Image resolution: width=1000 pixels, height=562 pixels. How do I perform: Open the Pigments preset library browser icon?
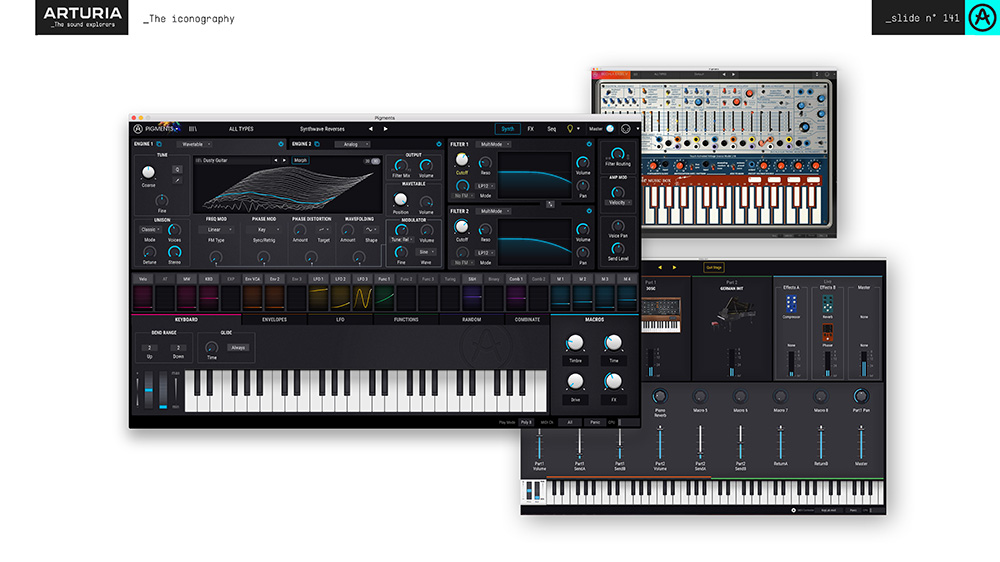pyautogui.click(x=193, y=129)
